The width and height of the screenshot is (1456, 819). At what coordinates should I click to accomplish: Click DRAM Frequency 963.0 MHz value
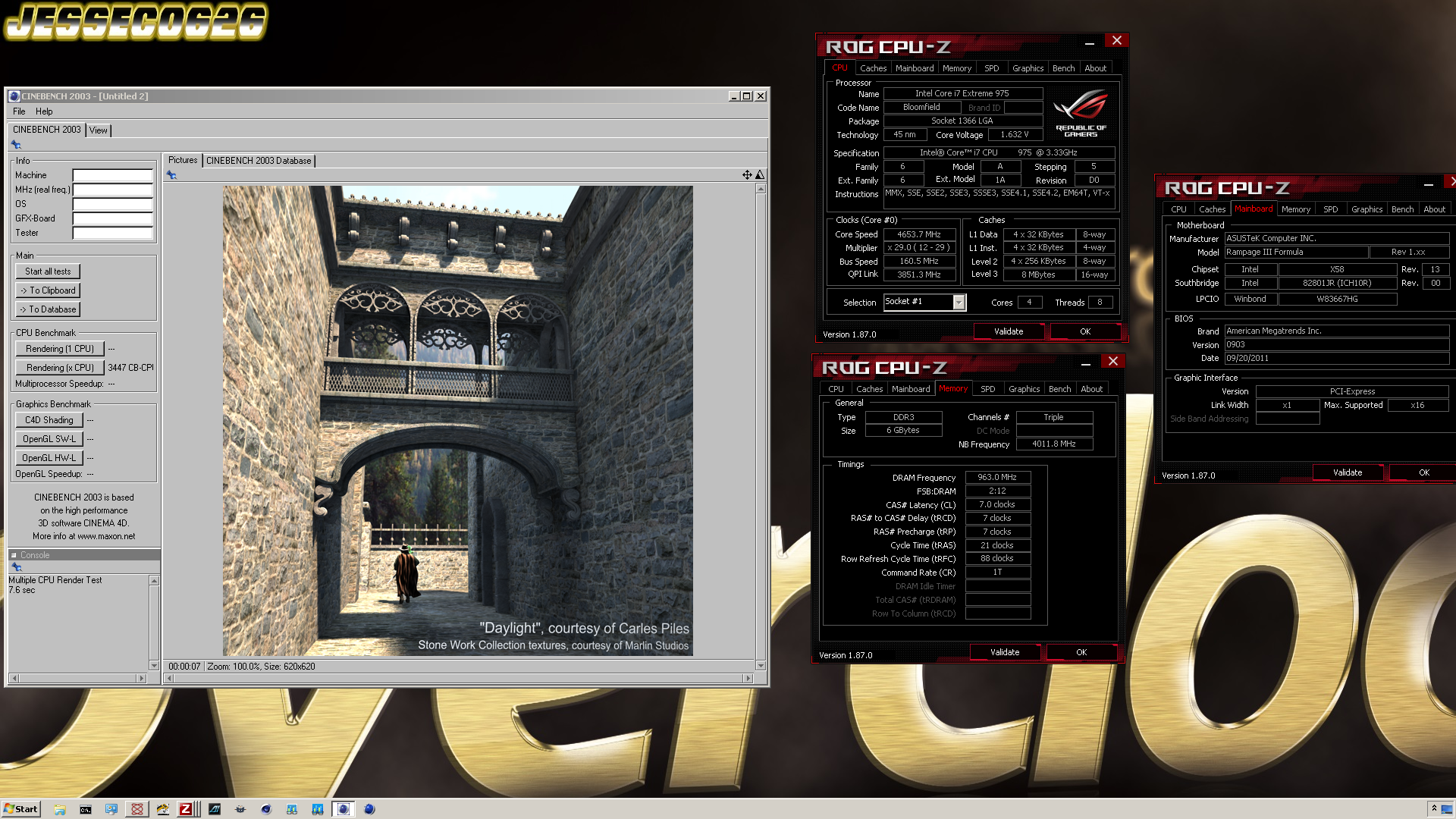[997, 478]
